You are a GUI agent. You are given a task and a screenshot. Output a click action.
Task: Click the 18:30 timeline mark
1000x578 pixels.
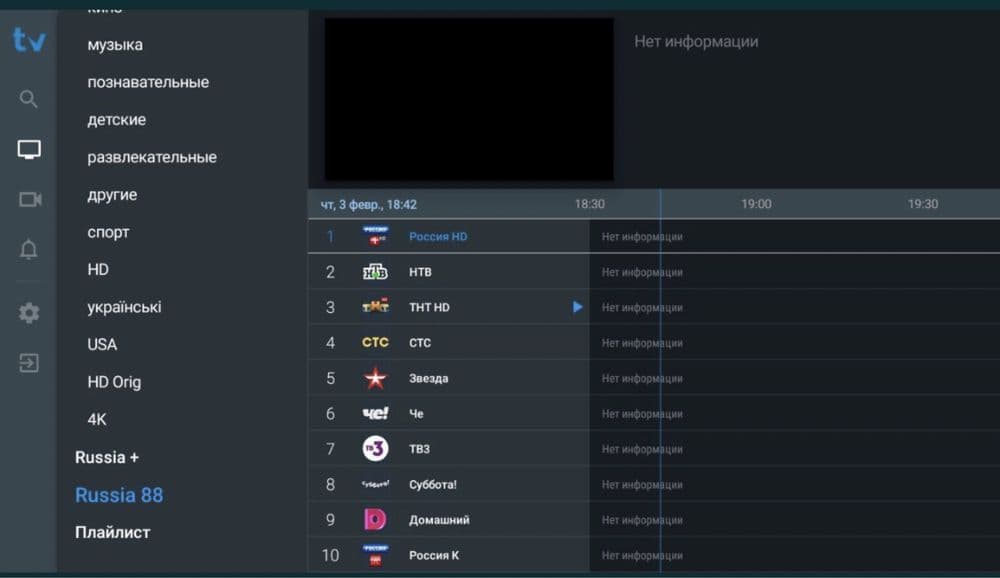589,204
